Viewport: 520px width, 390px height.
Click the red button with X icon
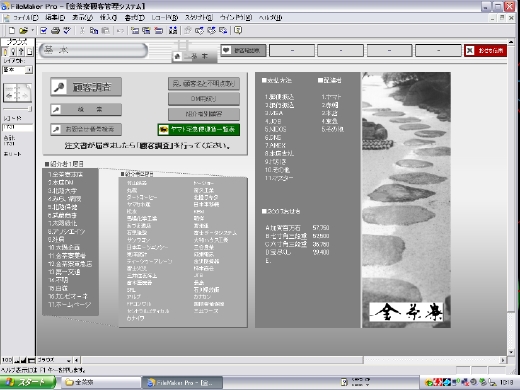tap(485, 50)
